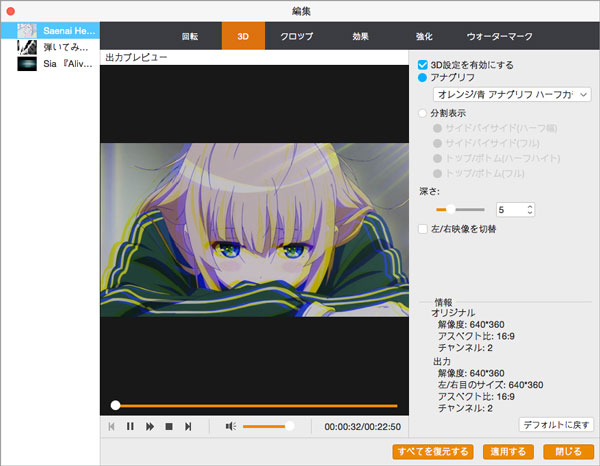Click the anime video preview image

pyautogui.click(x=254, y=230)
